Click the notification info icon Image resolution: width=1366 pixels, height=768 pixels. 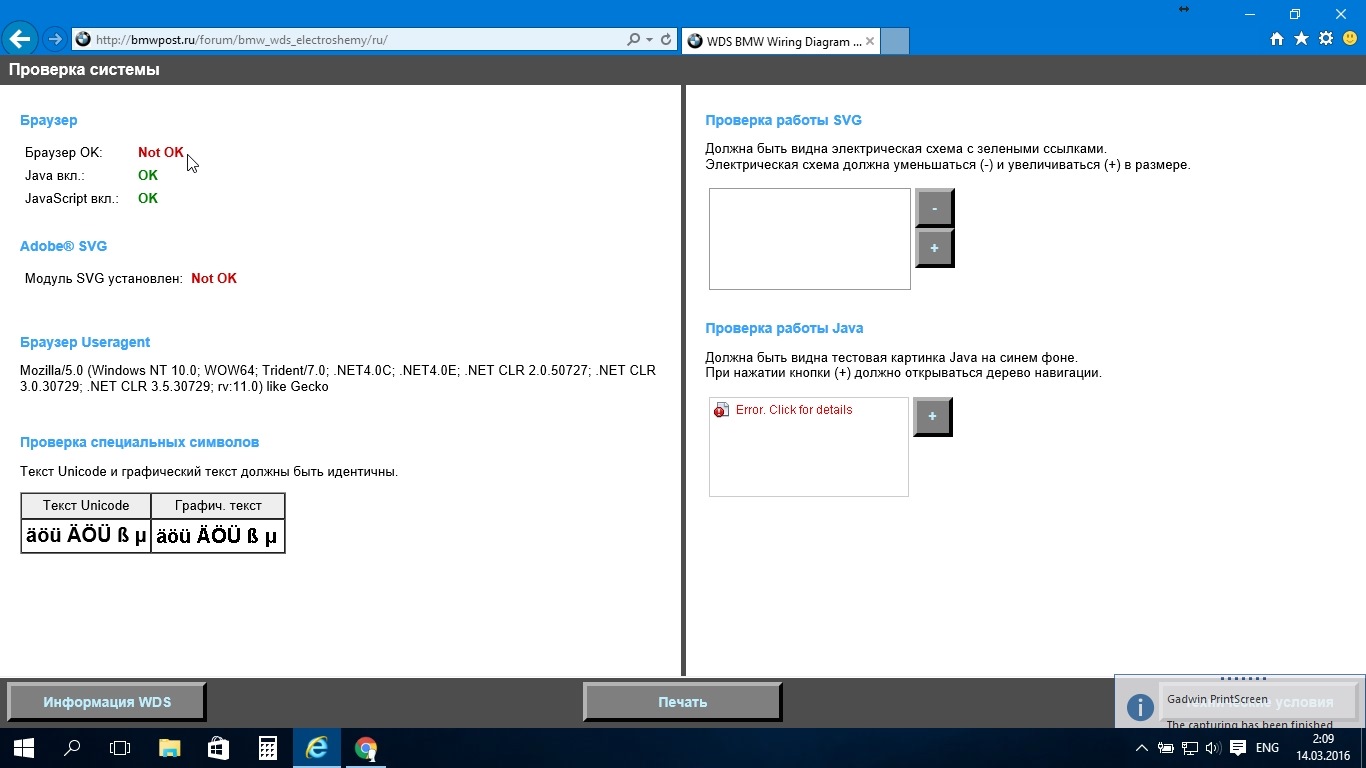[x=1140, y=707]
